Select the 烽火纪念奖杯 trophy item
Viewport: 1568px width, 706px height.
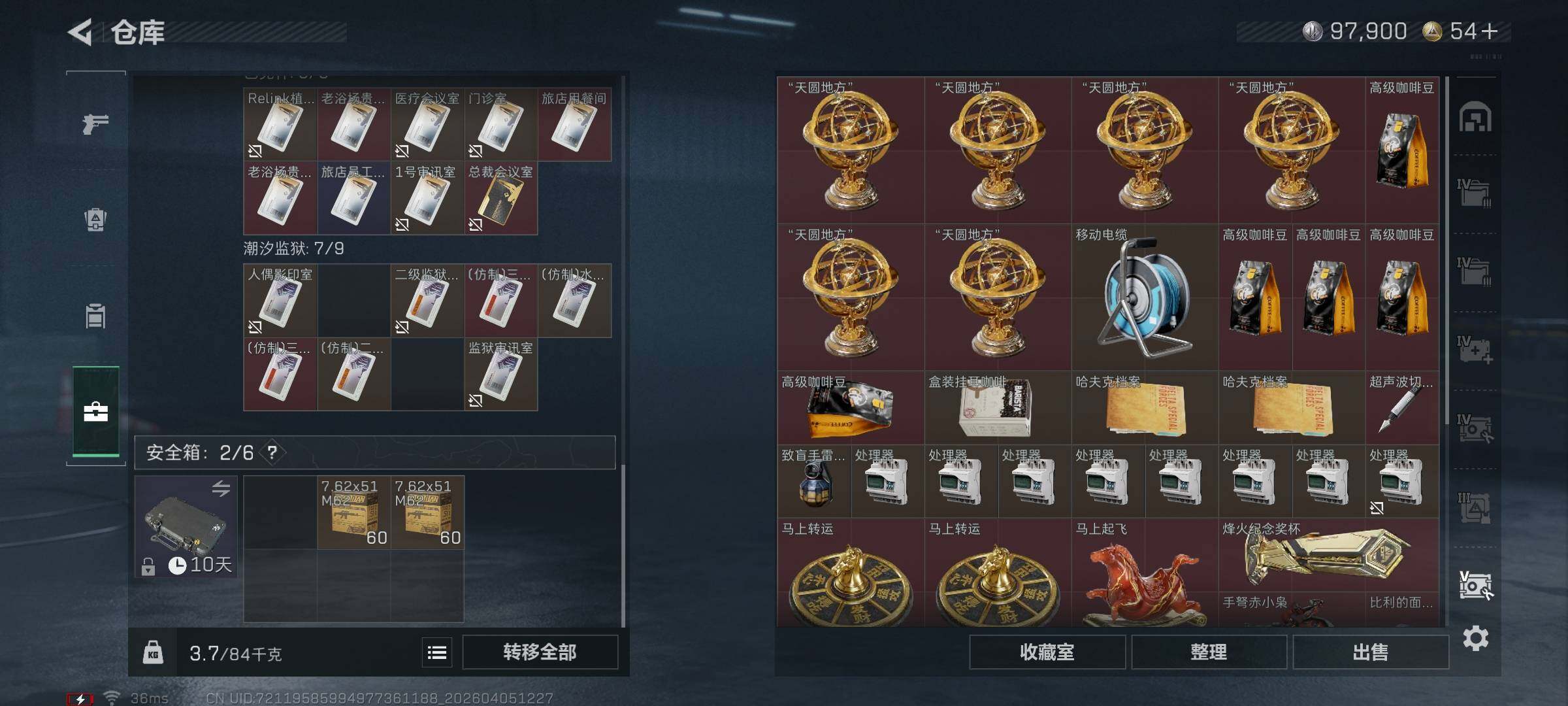coord(1328,555)
